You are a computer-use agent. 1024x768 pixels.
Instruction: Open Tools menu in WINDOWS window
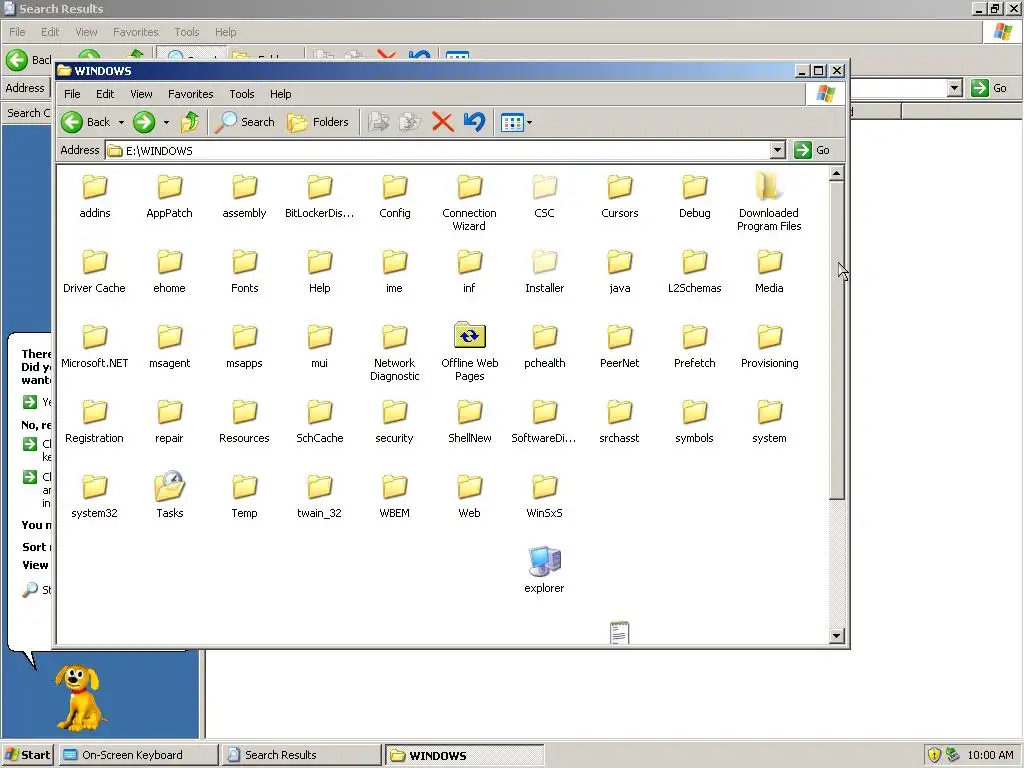[242, 94]
